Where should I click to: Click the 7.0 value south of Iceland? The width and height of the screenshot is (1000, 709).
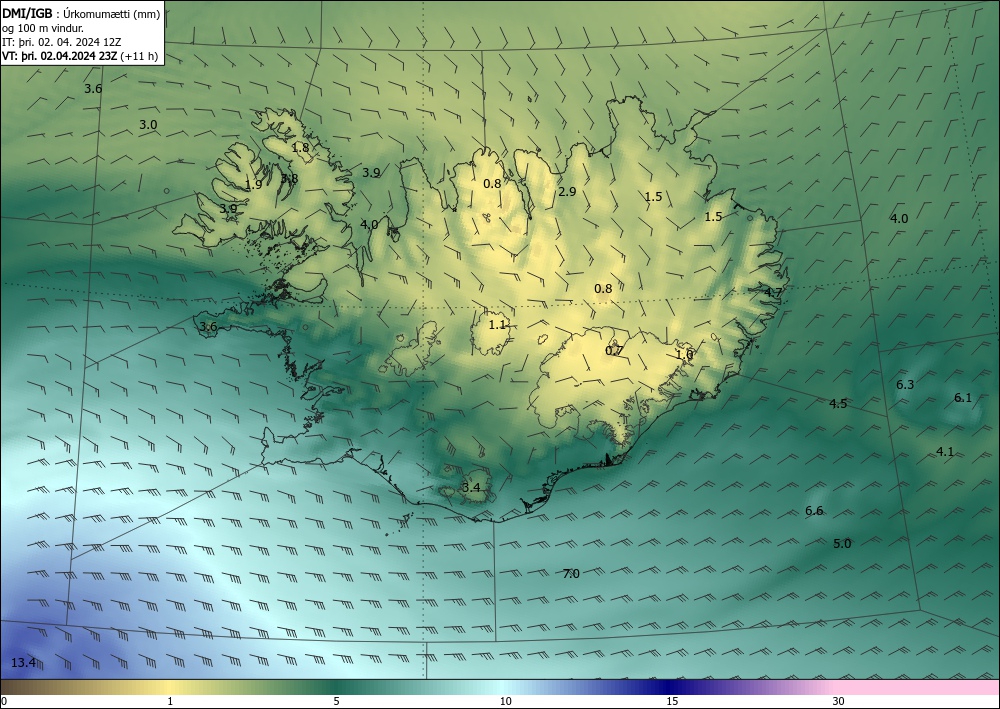(571, 574)
